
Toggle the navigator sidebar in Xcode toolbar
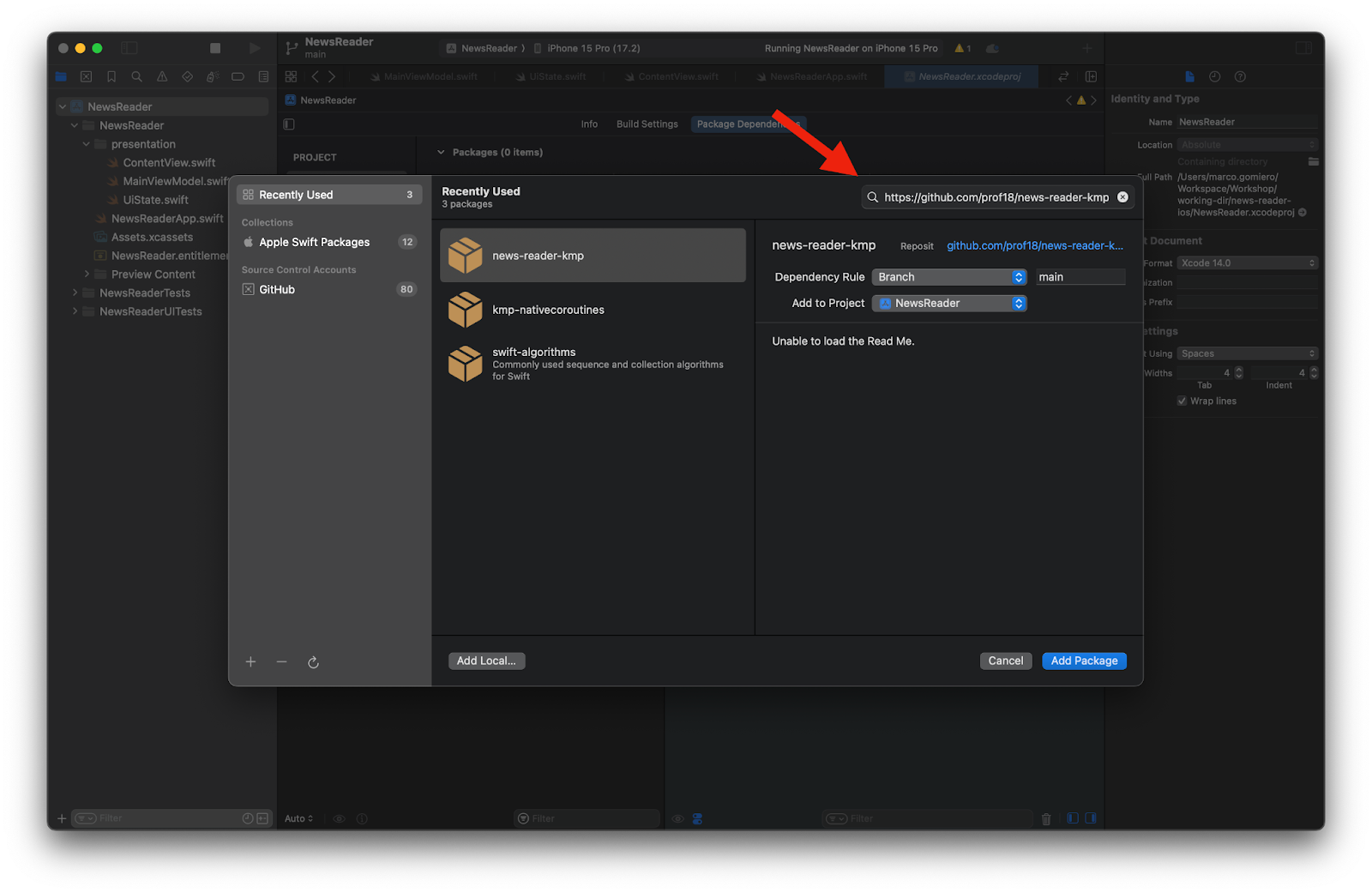pyautogui.click(x=129, y=48)
